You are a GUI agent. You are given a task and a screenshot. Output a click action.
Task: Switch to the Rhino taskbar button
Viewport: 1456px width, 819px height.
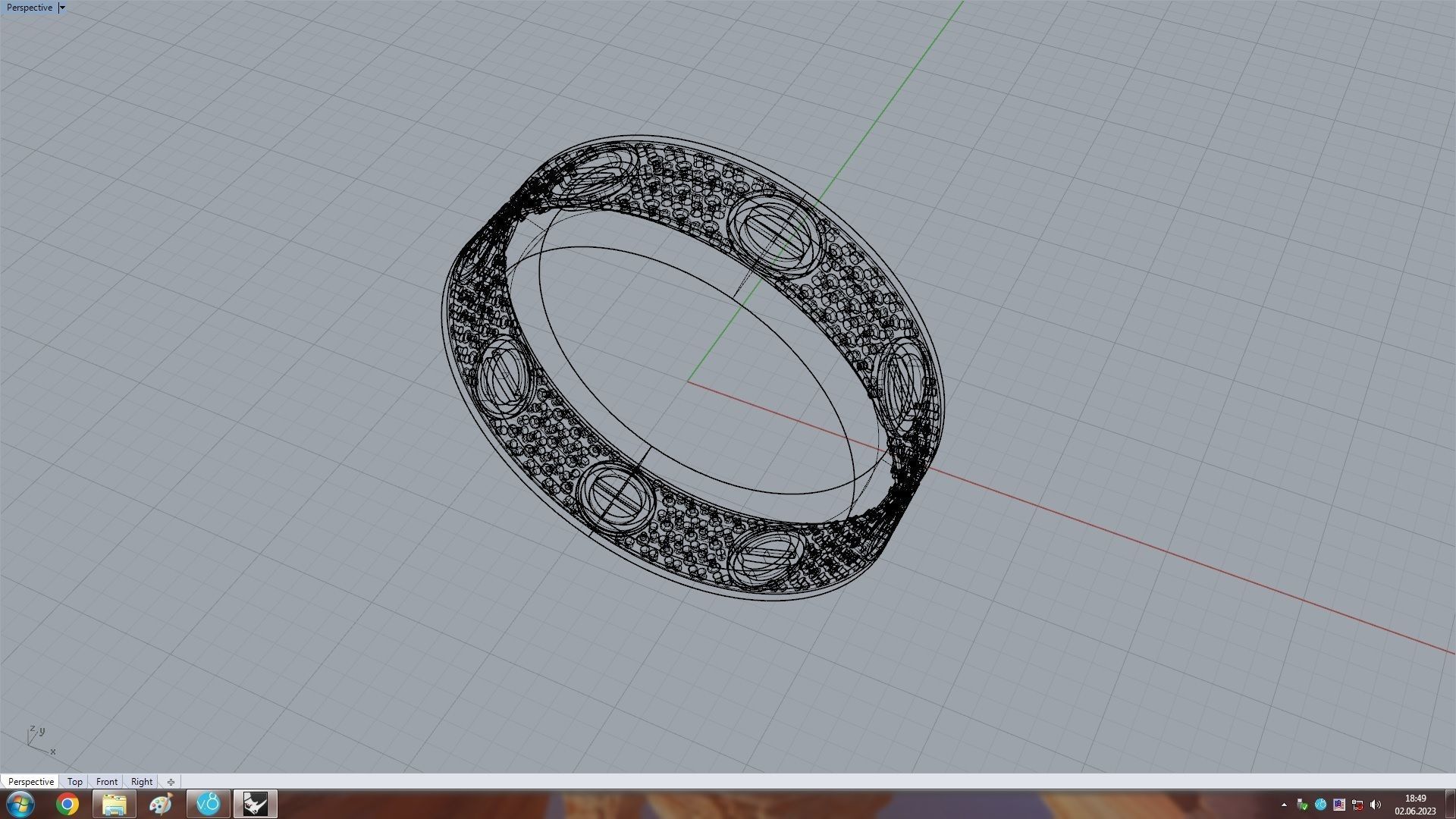tap(256, 804)
